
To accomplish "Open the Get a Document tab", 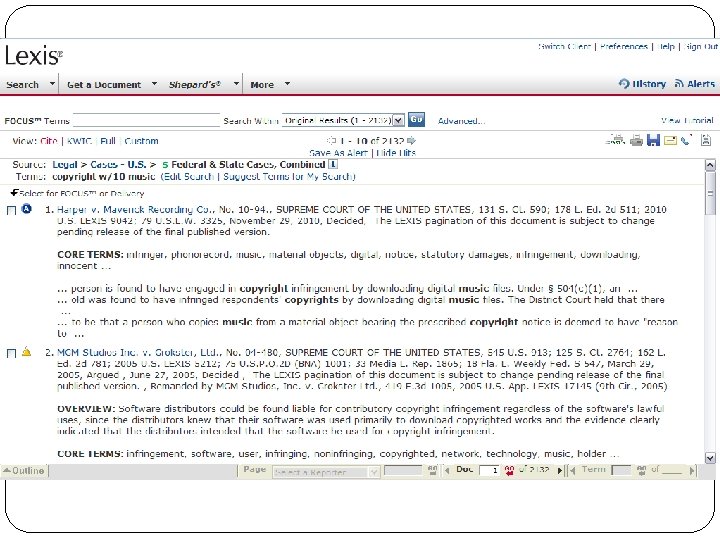I will [x=104, y=84].
